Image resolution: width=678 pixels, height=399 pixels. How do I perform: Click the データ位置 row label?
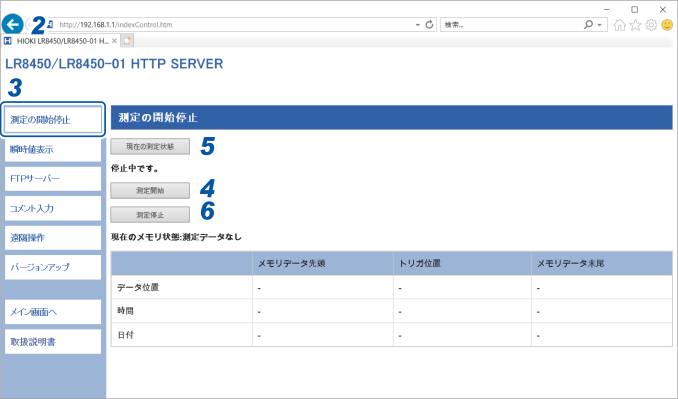[138, 287]
